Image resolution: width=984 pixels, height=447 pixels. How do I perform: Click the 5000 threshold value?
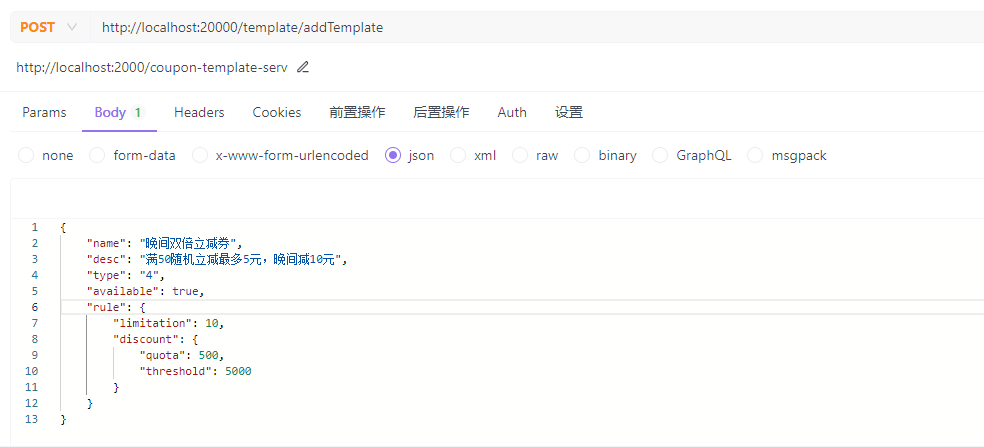238,372
